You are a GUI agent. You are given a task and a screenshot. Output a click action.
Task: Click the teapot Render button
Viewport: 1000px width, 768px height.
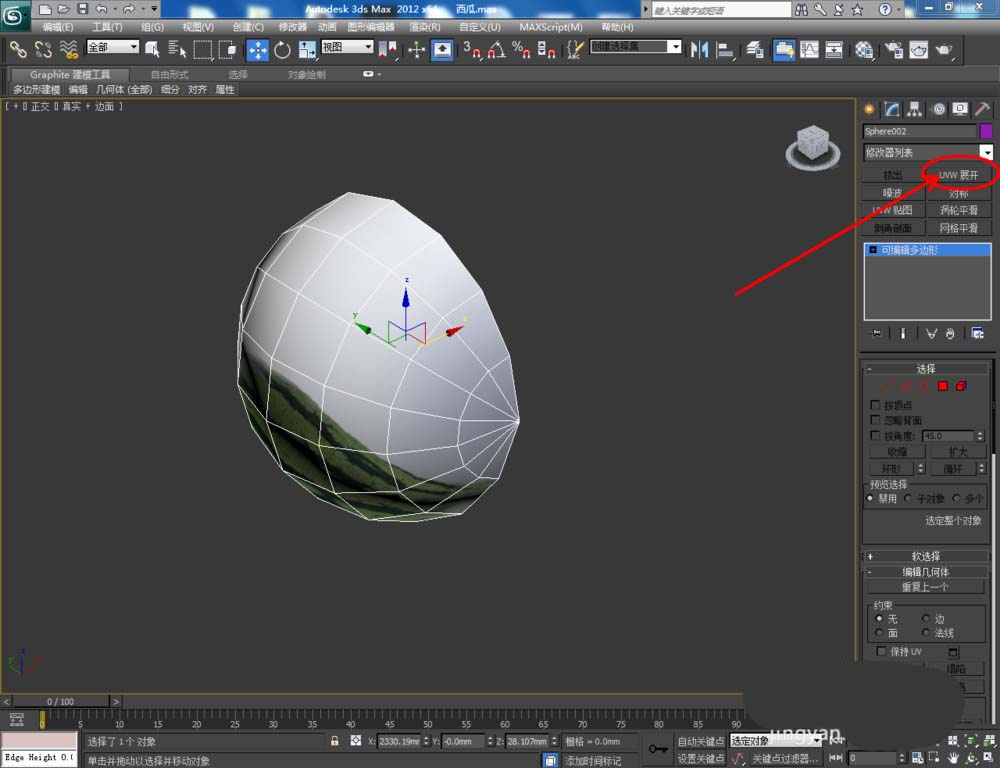[x=943, y=49]
